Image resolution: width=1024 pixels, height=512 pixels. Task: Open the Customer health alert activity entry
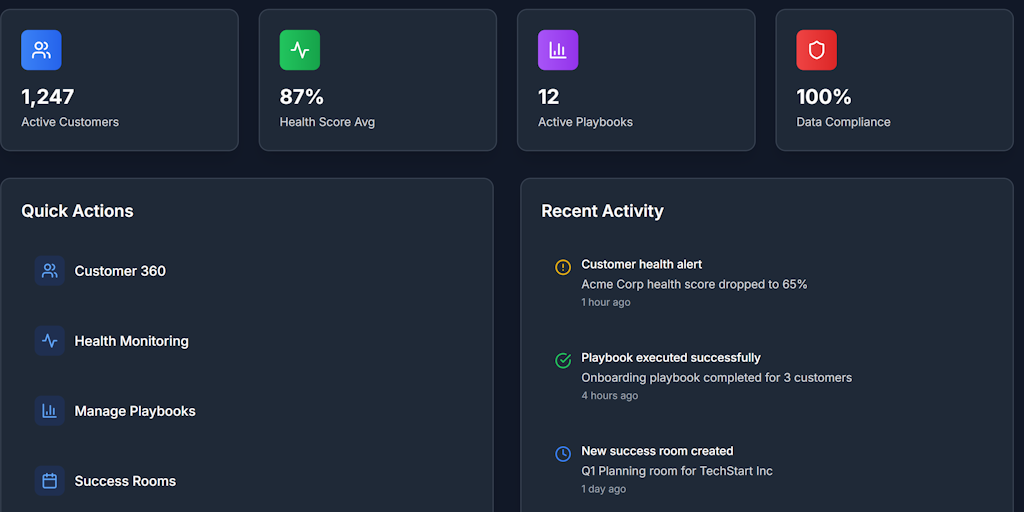click(x=767, y=283)
